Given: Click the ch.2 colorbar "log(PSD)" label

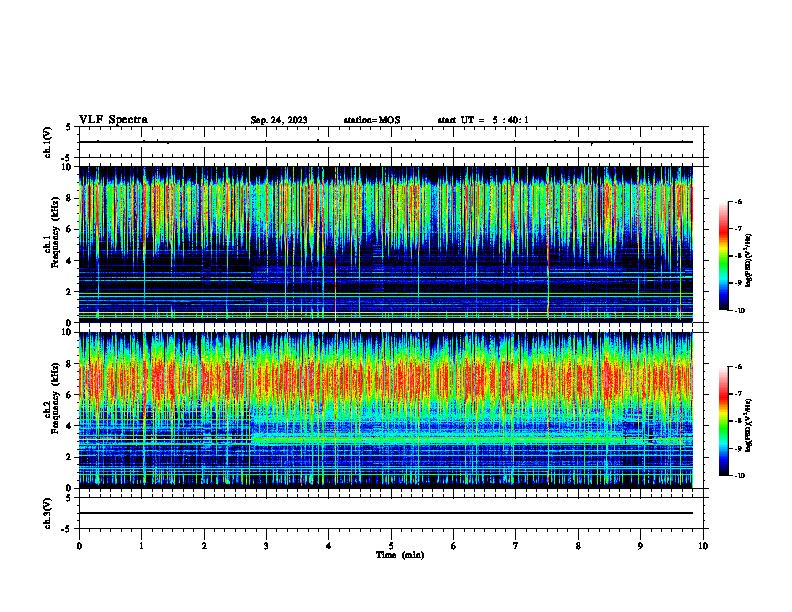Looking at the screenshot, I should point(749,426).
